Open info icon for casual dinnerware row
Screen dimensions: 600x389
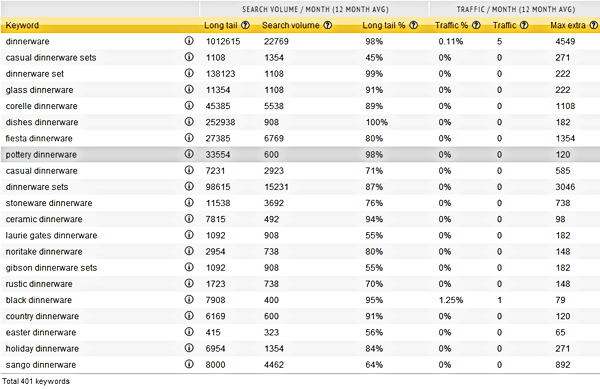click(189, 170)
